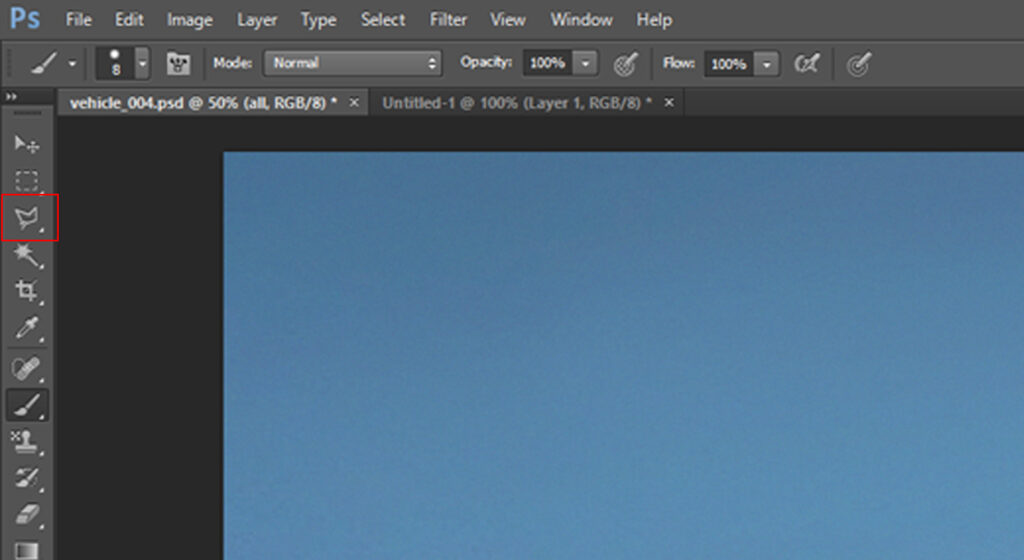Select the Magic Wand tool
1024x560 pixels.
pyautogui.click(x=27, y=255)
